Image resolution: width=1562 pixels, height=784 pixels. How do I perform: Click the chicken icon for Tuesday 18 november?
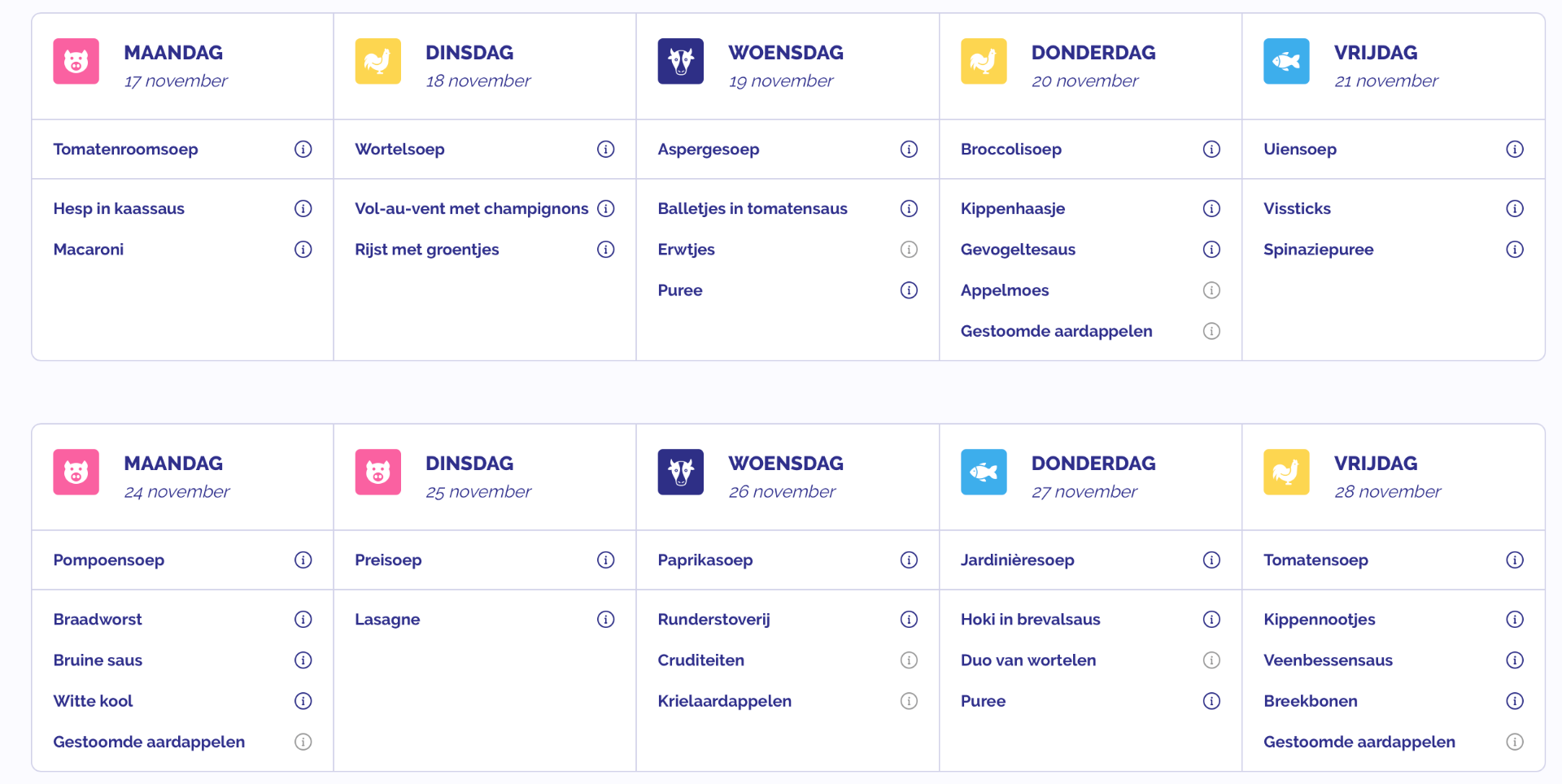point(378,62)
